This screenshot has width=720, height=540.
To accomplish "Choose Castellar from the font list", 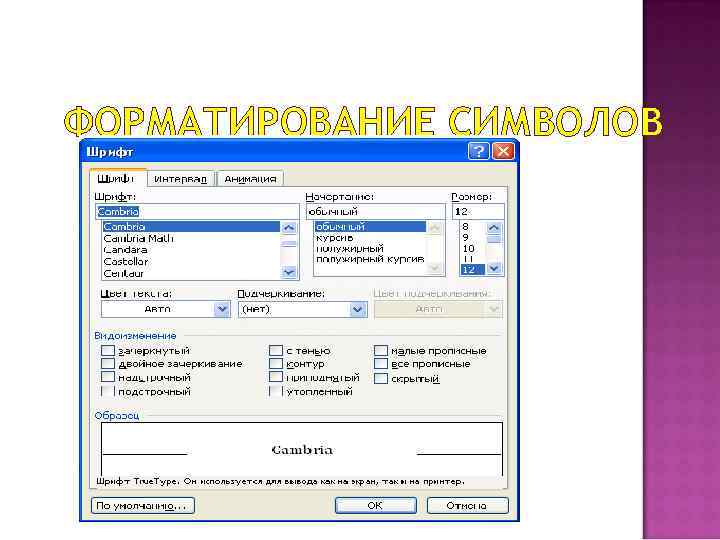I will [x=191, y=262].
